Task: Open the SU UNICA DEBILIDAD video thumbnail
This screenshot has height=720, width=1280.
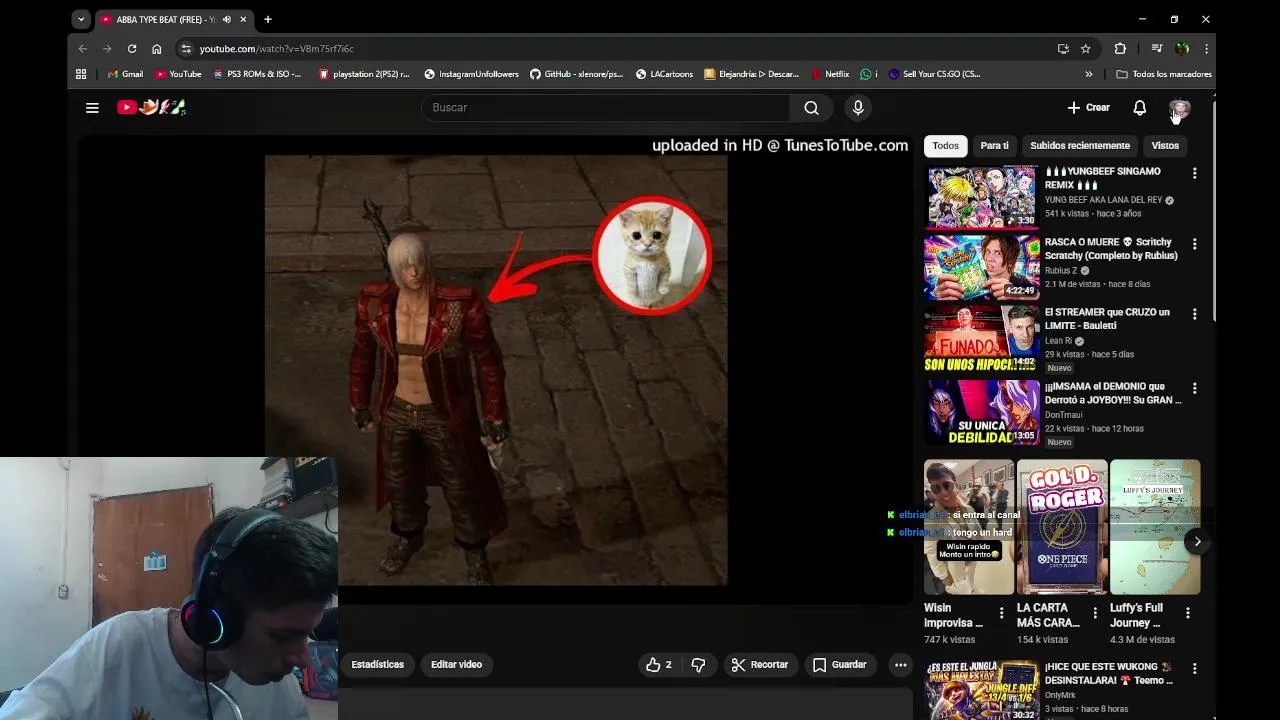Action: coord(982,412)
